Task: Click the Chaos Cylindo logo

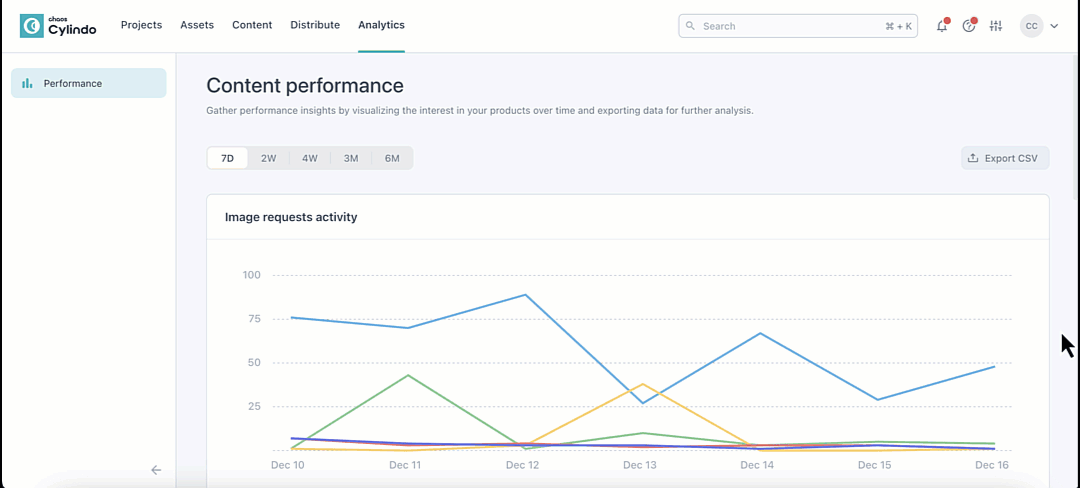Action: pos(58,26)
